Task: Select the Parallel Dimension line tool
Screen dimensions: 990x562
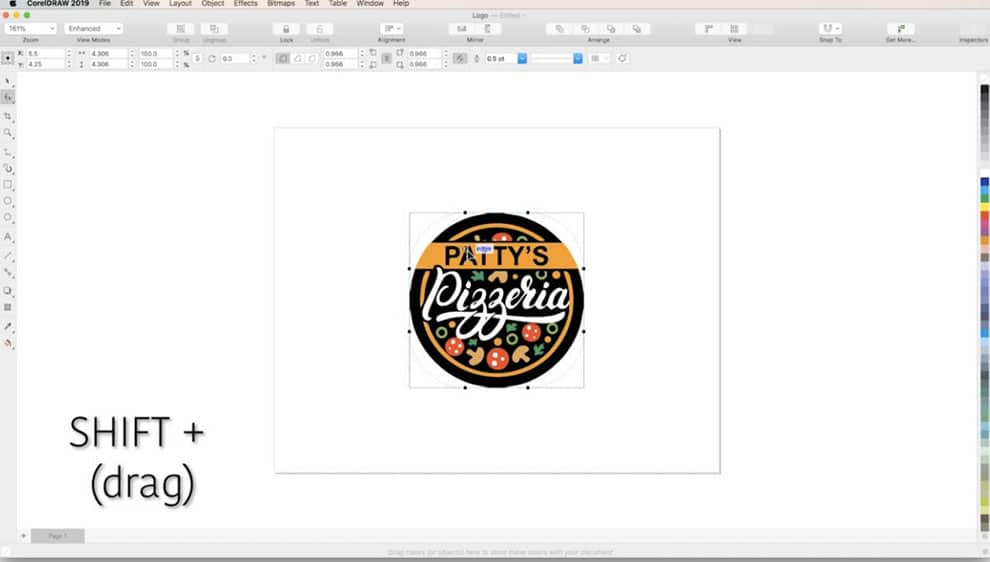Action: click(x=8, y=256)
